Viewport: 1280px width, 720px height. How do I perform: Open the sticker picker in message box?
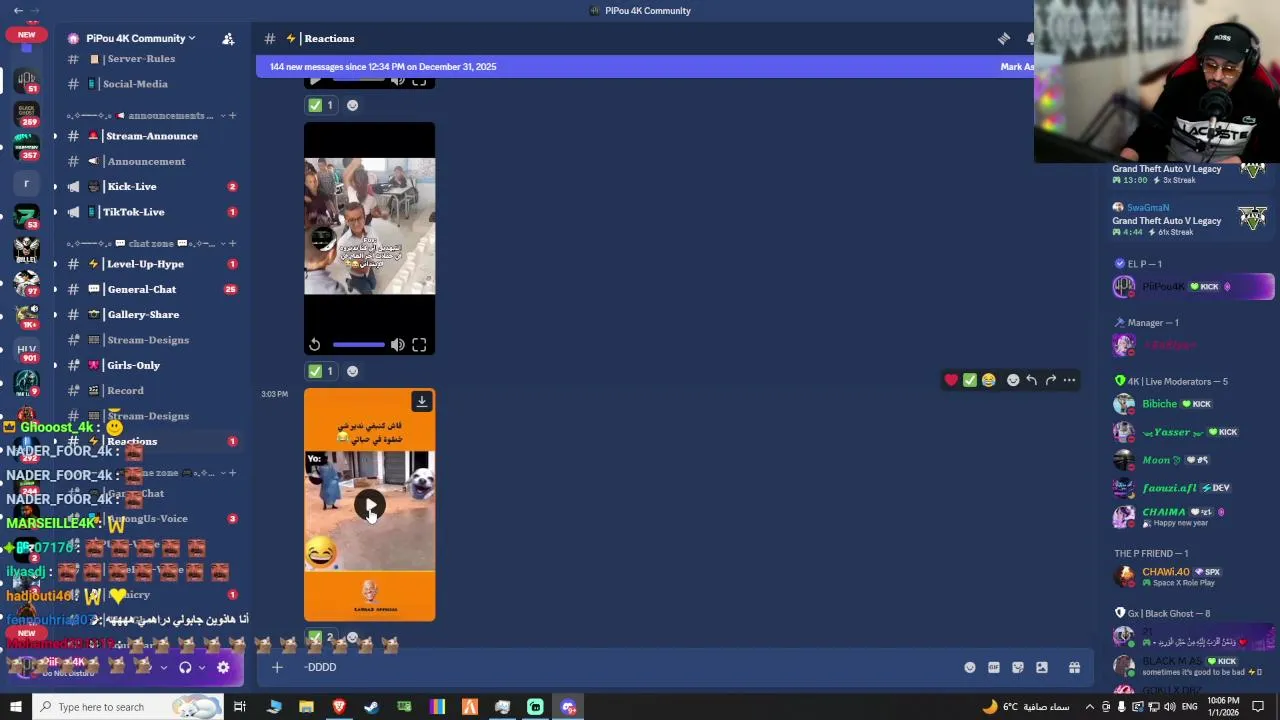point(1018,667)
